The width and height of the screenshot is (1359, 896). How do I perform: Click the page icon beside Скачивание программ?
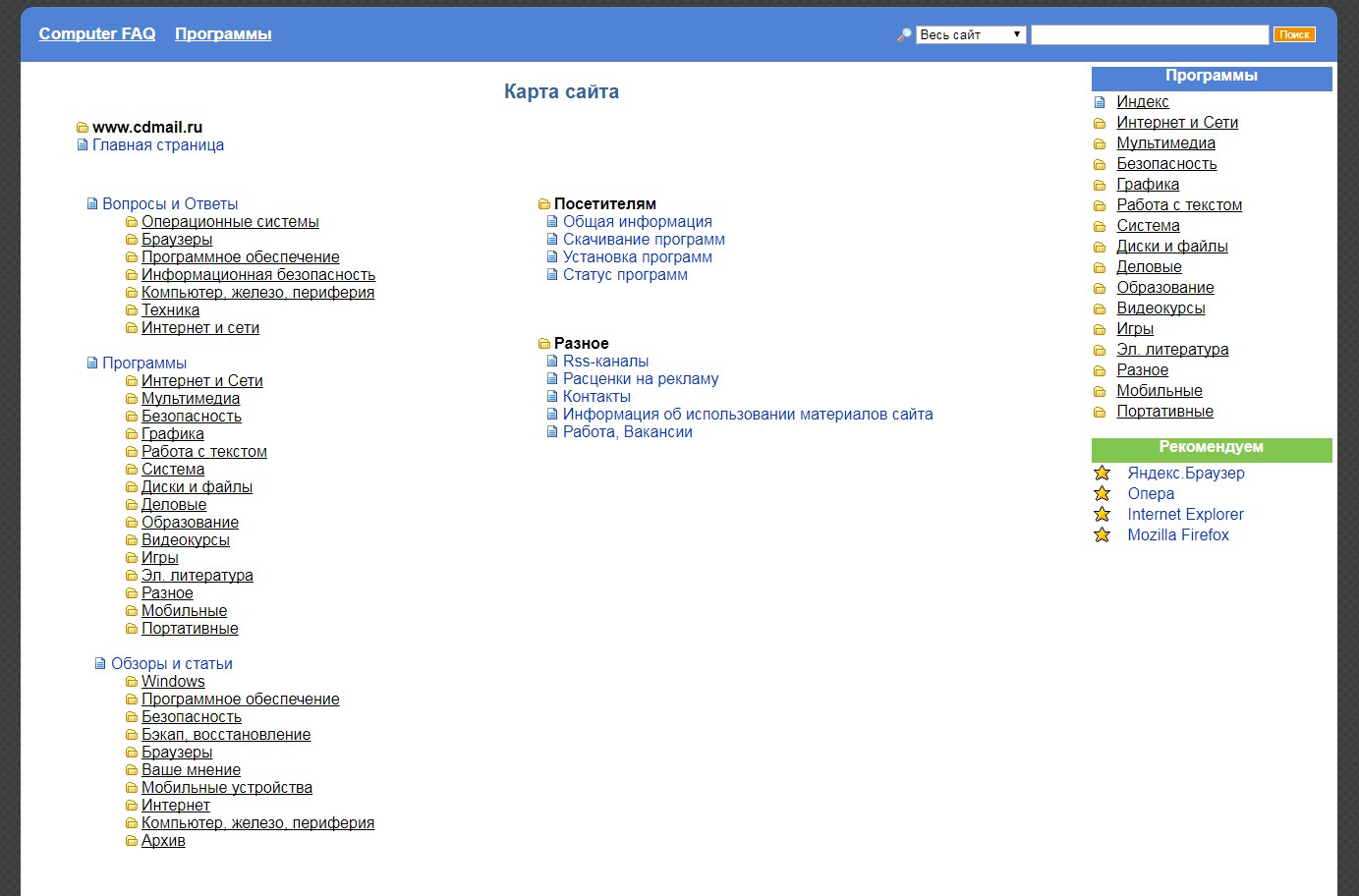(x=552, y=240)
